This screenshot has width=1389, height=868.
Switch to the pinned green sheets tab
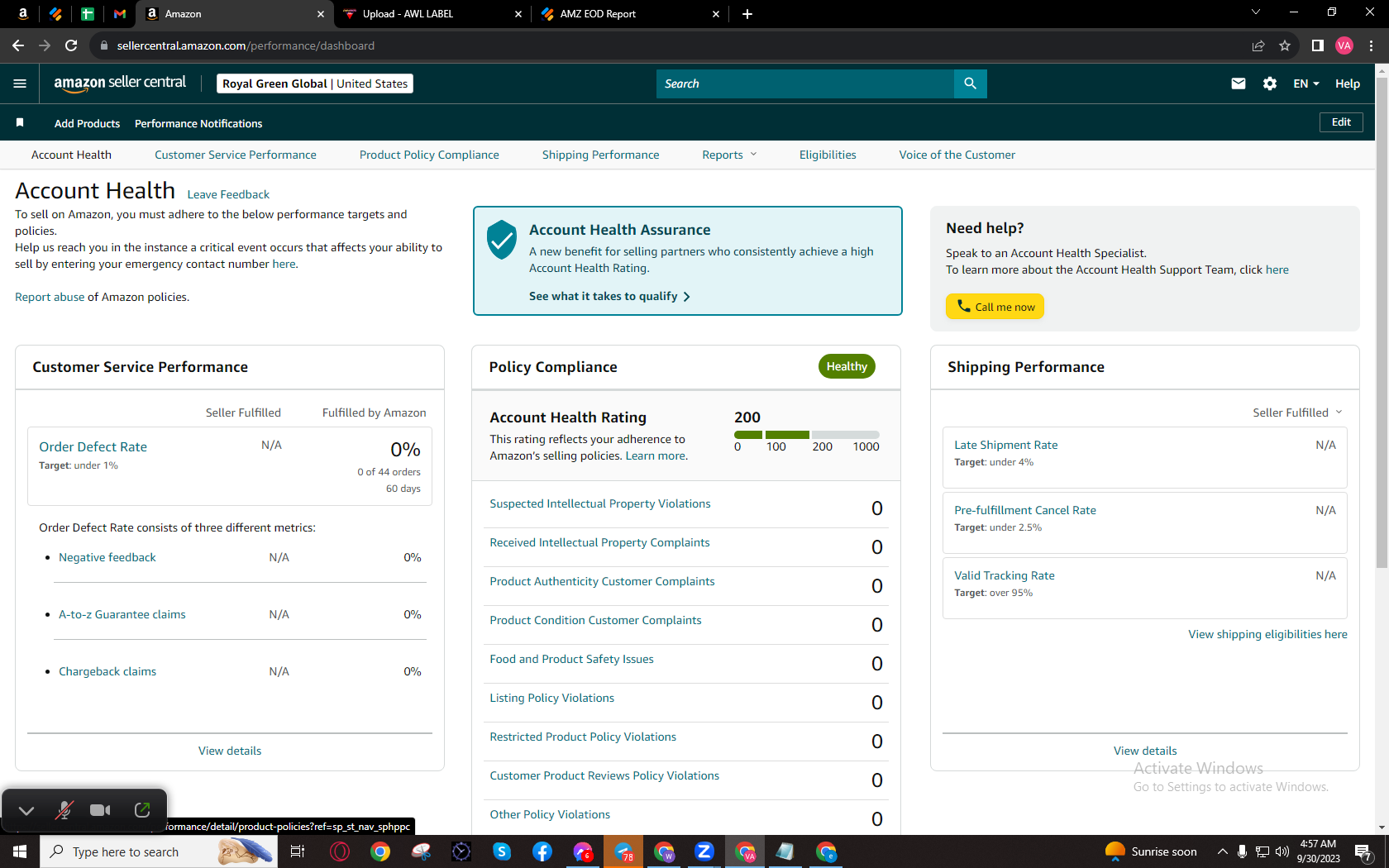88,14
